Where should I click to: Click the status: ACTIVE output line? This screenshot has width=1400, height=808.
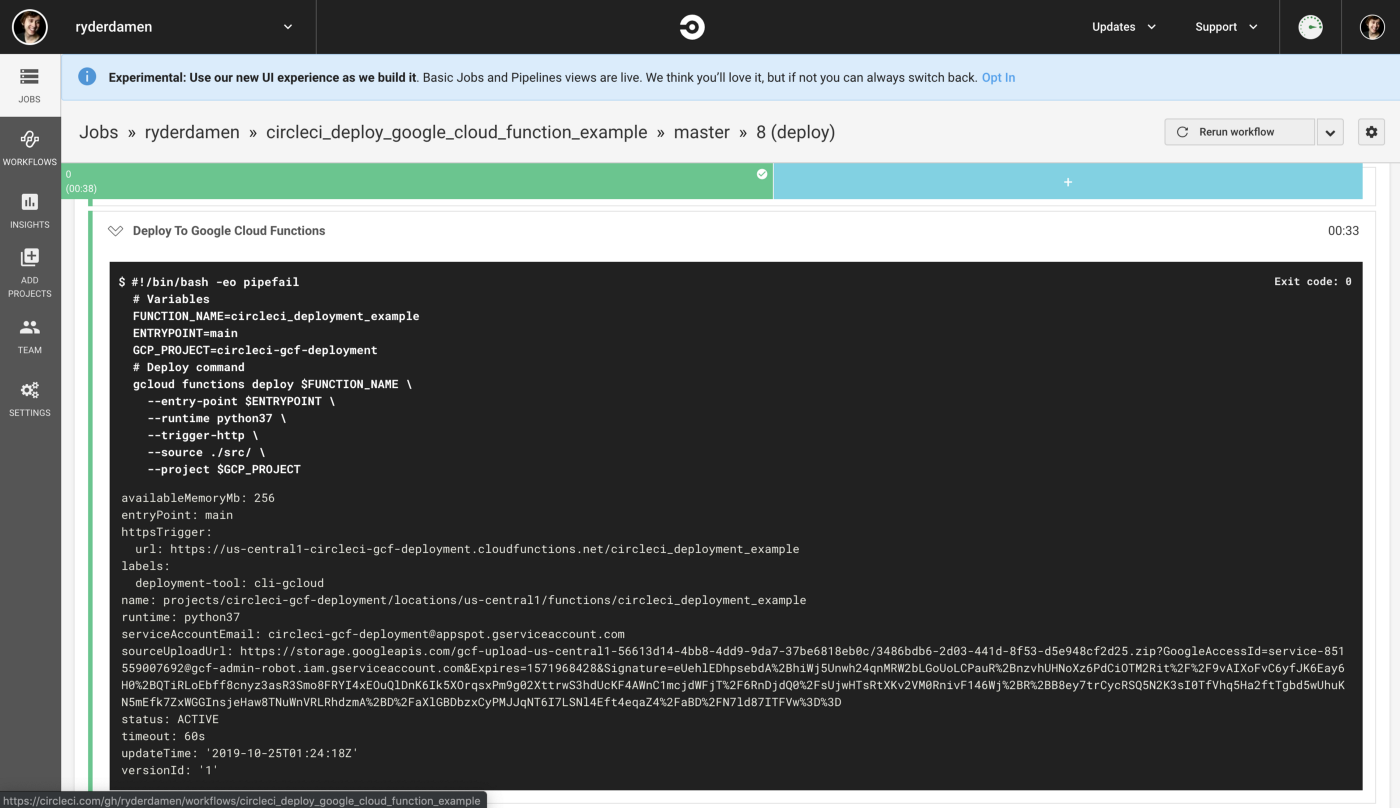click(x=170, y=719)
